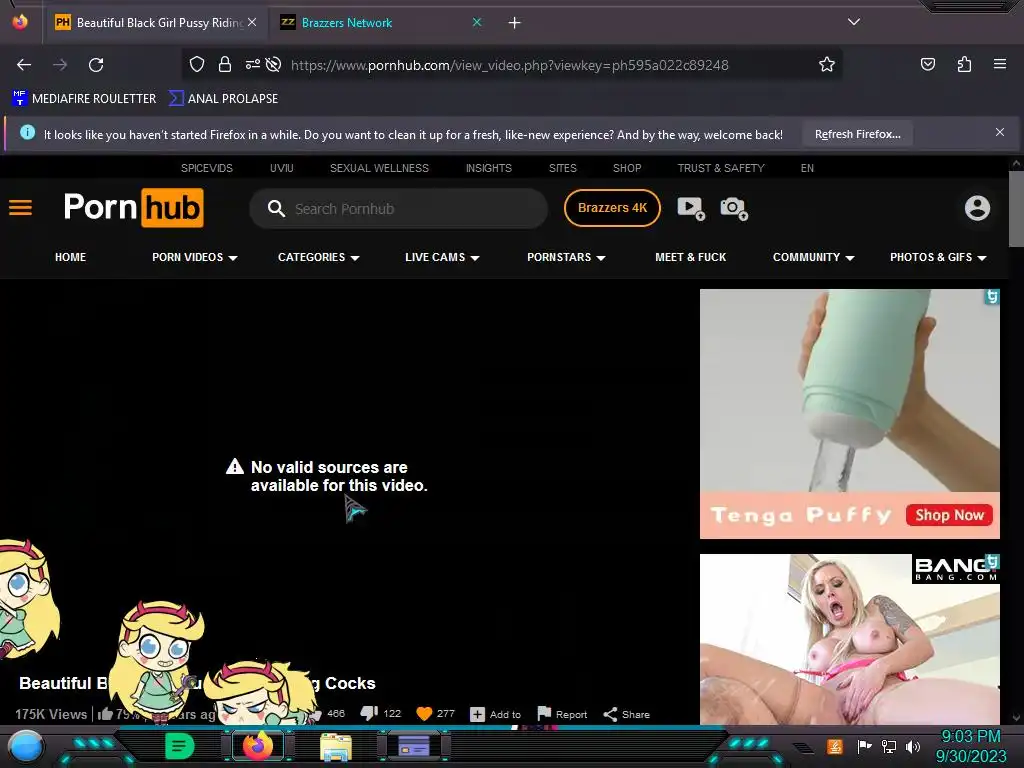Open the Action Center flag icon
1024x768 pixels.
(x=864, y=746)
